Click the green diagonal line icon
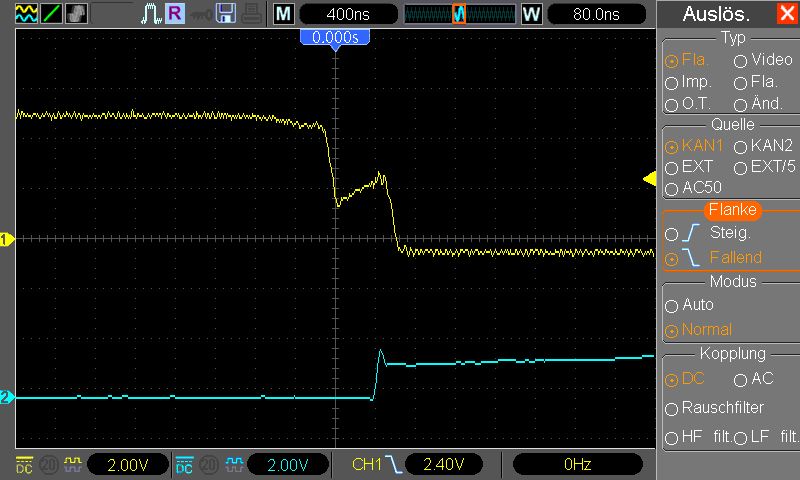The width and height of the screenshot is (800, 480). point(51,14)
